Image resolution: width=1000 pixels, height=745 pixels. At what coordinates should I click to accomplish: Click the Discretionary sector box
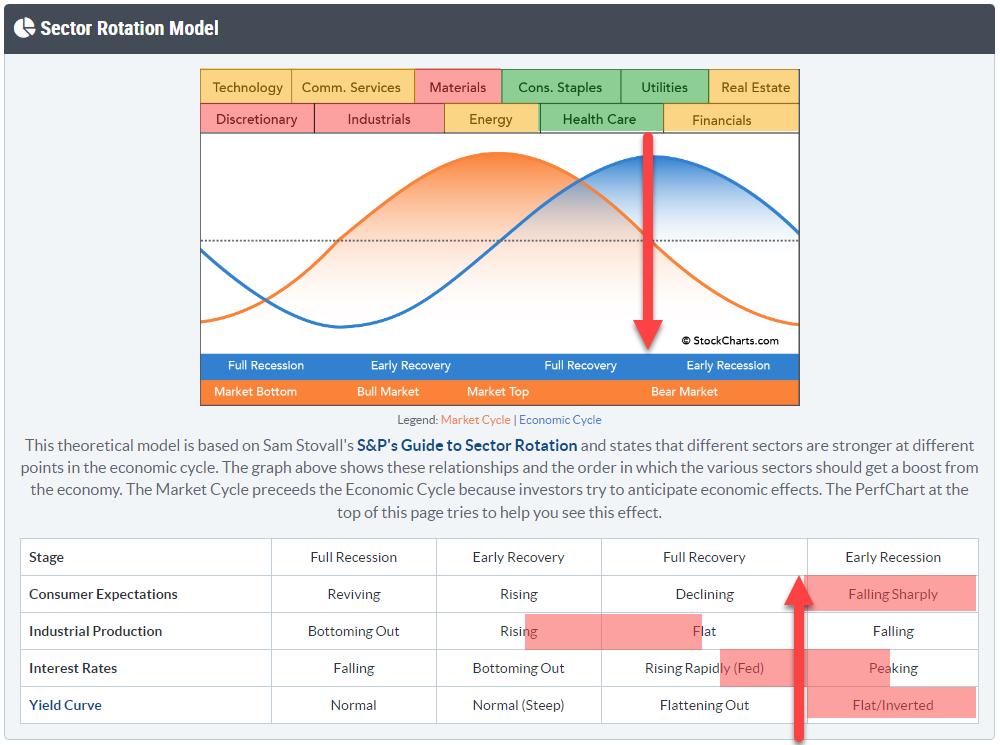pyautogui.click(x=256, y=119)
